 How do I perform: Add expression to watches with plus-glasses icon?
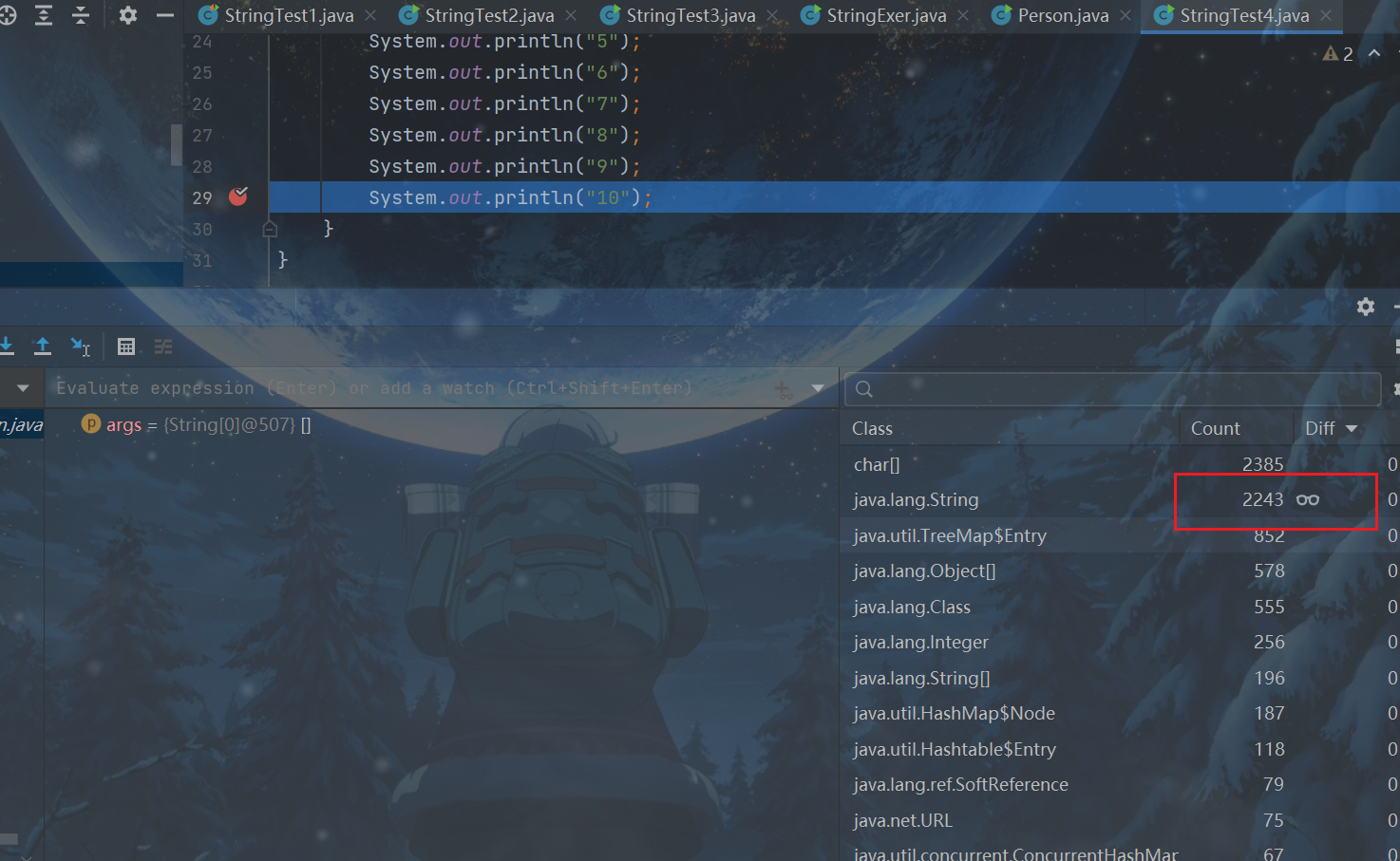[783, 389]
